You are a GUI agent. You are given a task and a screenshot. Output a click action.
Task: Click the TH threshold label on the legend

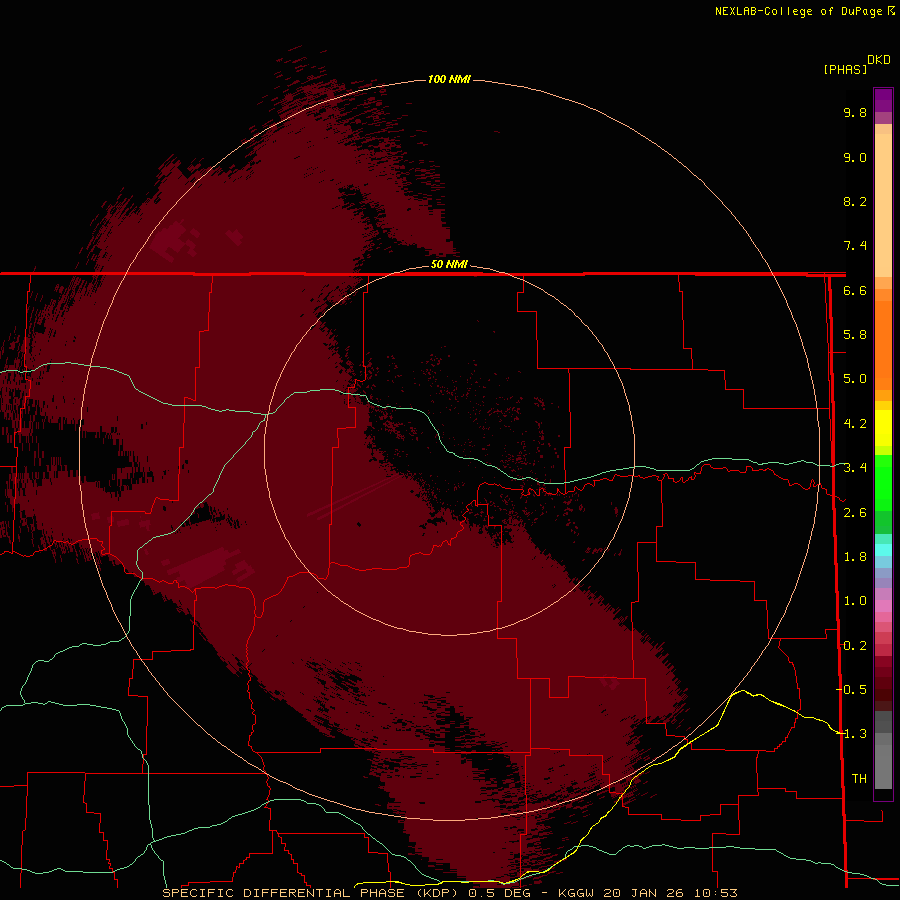pyautogui.click(x=859, y=778)
